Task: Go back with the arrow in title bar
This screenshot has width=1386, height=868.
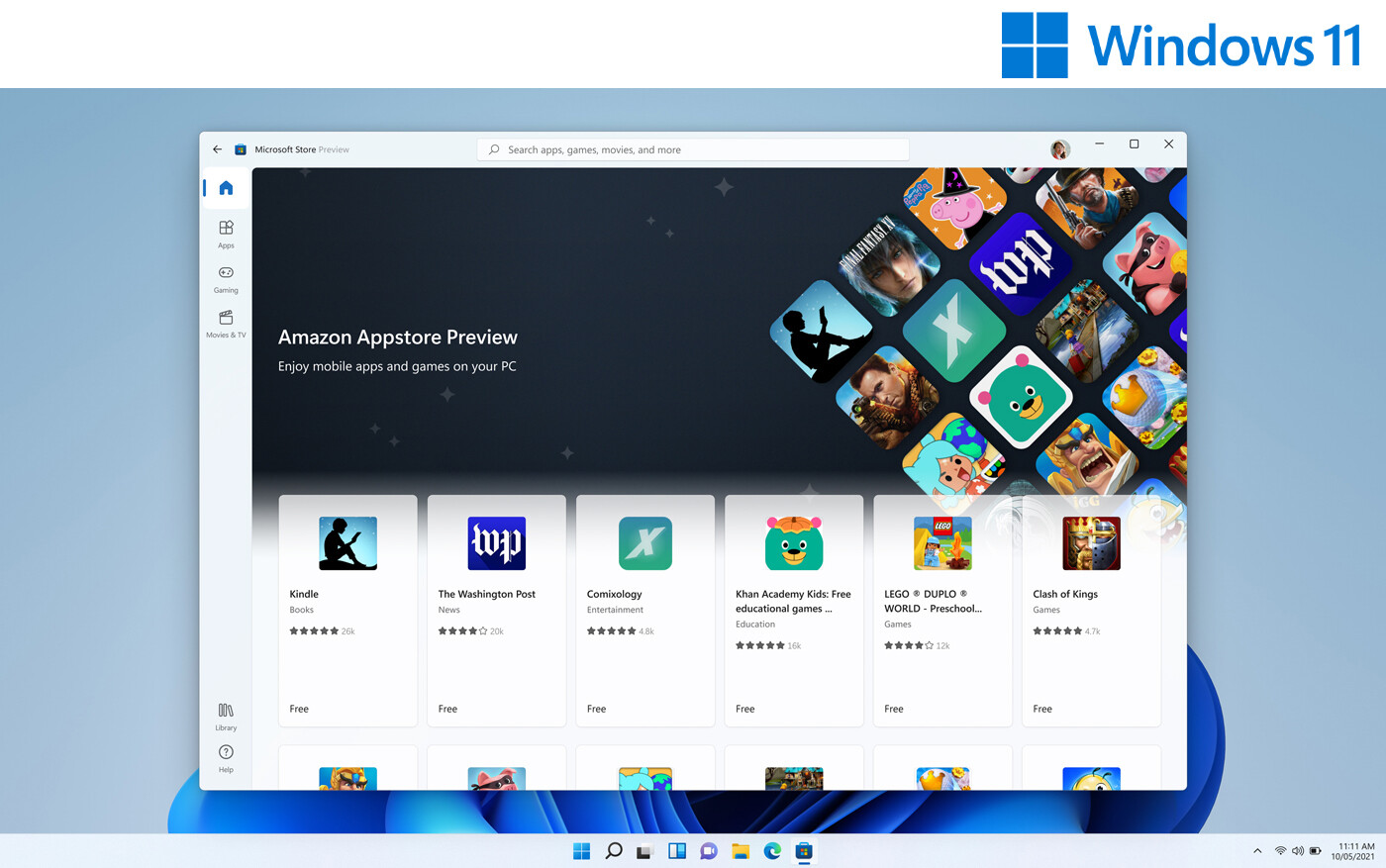Action: pos(217,149)
